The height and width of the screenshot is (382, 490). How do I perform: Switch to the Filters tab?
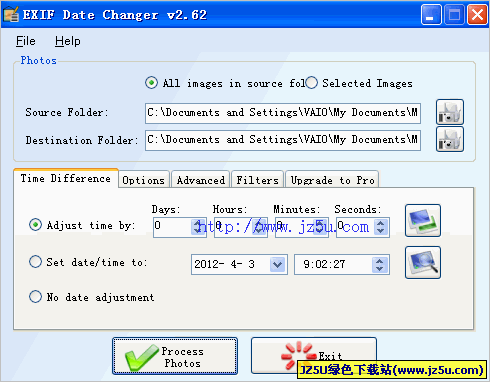[257, 180]
